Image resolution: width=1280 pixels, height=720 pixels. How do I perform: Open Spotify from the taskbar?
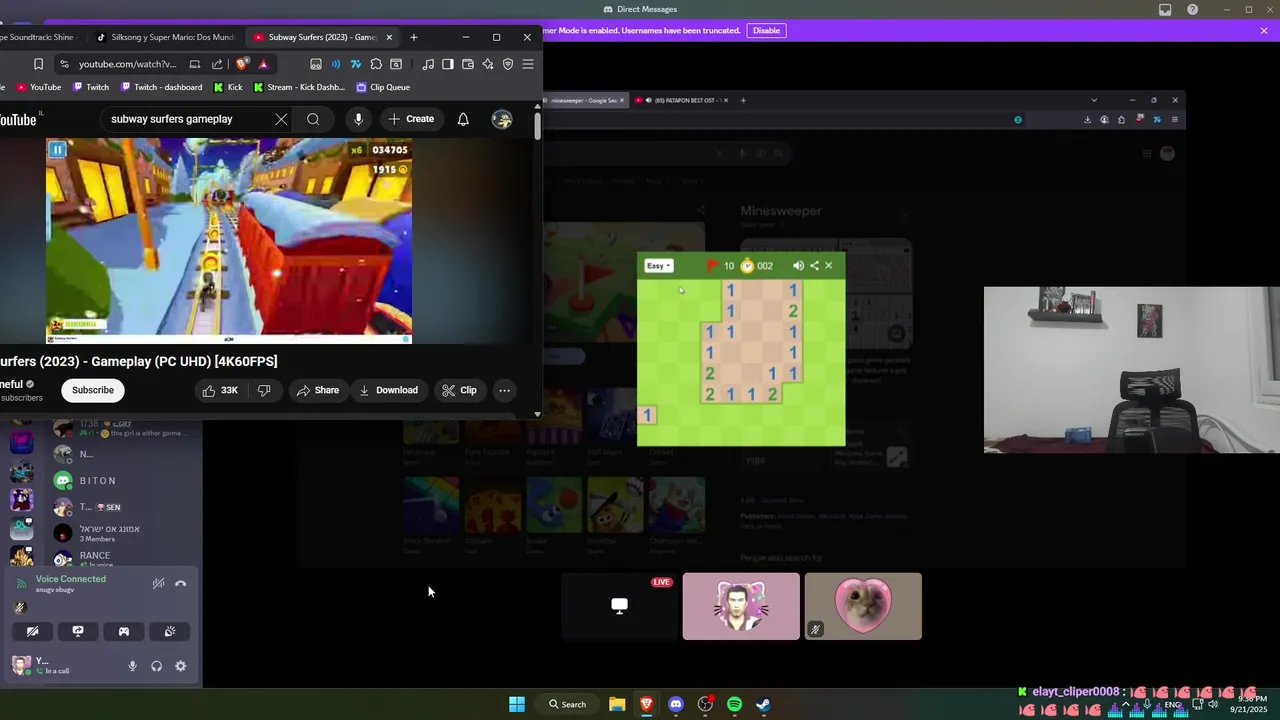[x=735, y=704]
